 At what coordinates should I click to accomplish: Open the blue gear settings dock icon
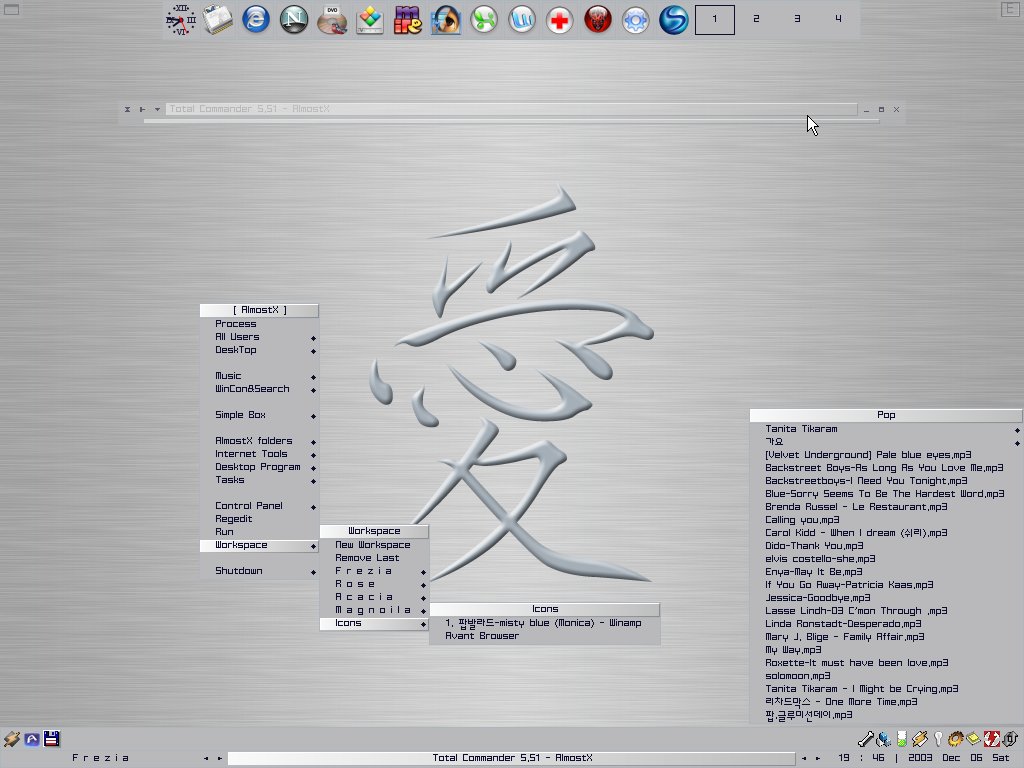pos(636,19)
